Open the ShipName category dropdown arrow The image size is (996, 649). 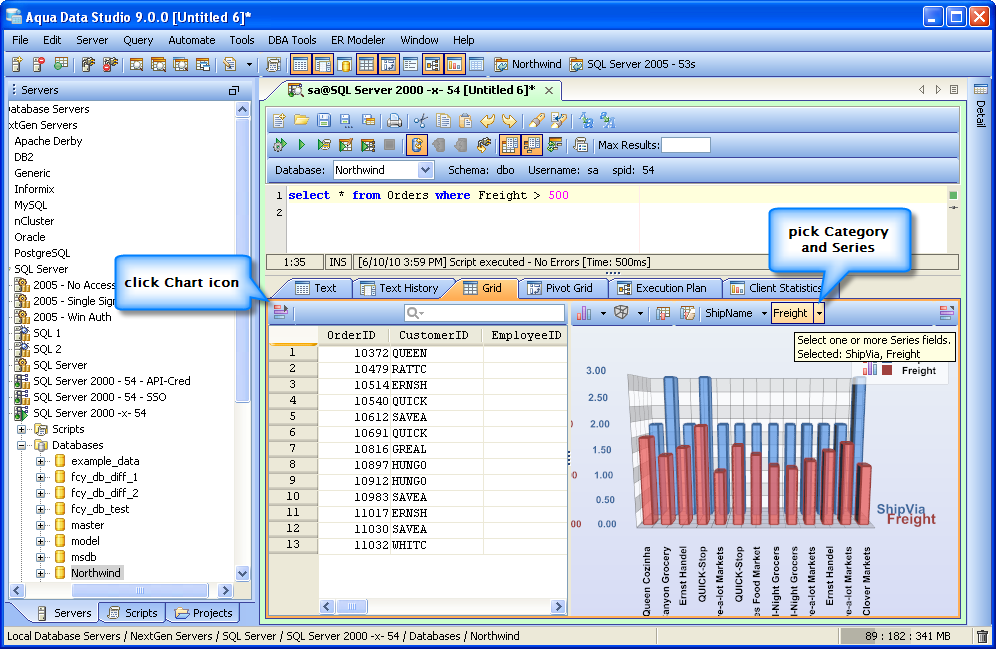764,313
